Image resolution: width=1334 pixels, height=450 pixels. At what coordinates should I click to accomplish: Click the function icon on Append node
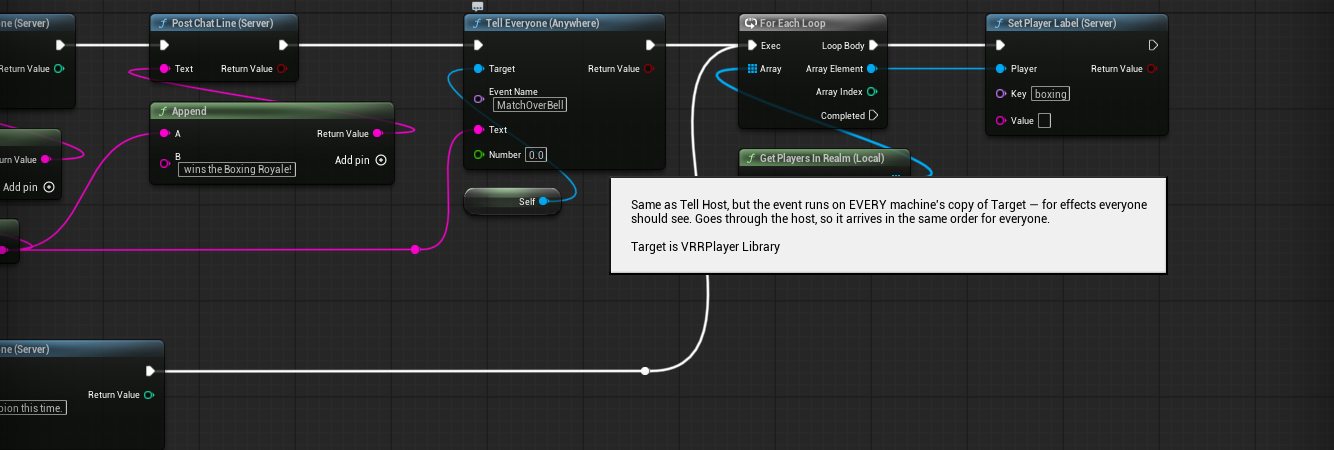click(x=163, y=111)
